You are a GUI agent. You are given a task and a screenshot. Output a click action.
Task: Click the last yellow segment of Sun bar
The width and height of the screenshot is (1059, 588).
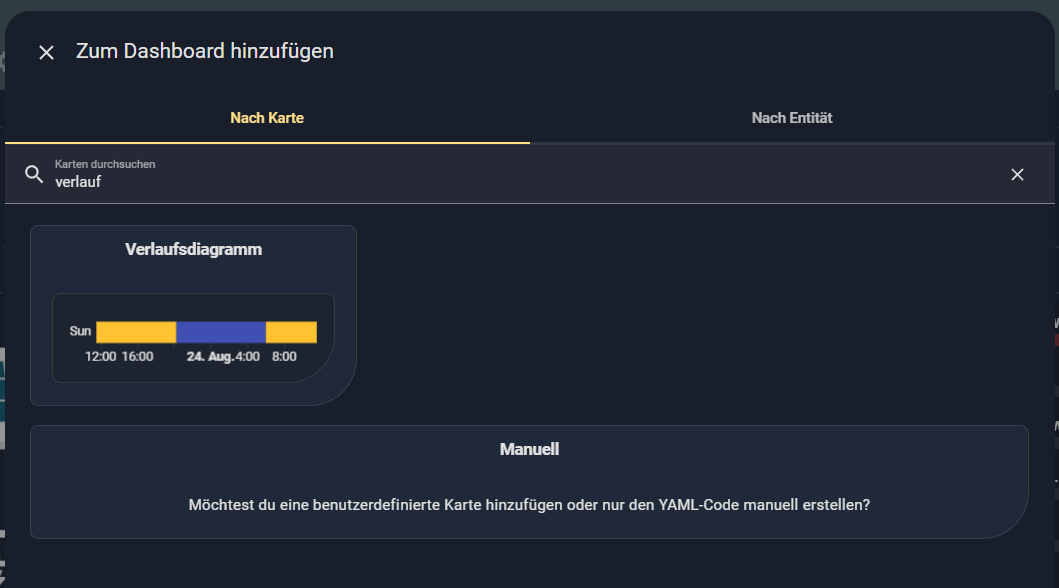(291, 332)
